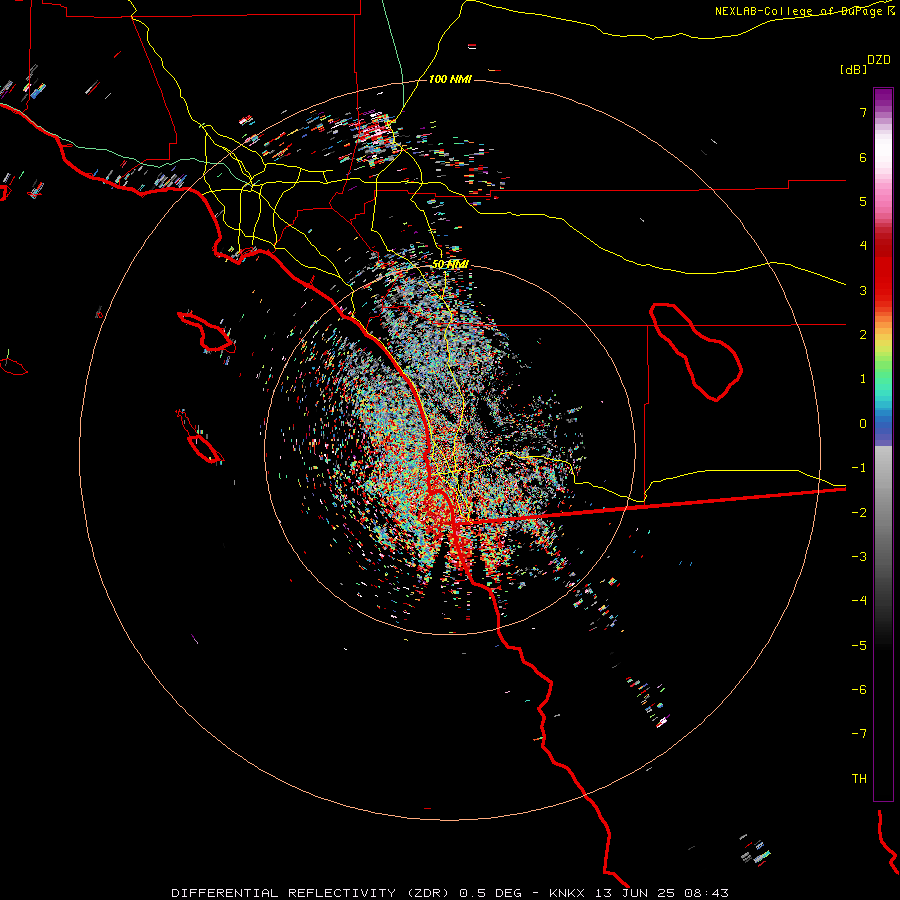Viewport: 900px width, 900px height.
Task: Click the DZD product label above color scale
Action: [879, 60]
